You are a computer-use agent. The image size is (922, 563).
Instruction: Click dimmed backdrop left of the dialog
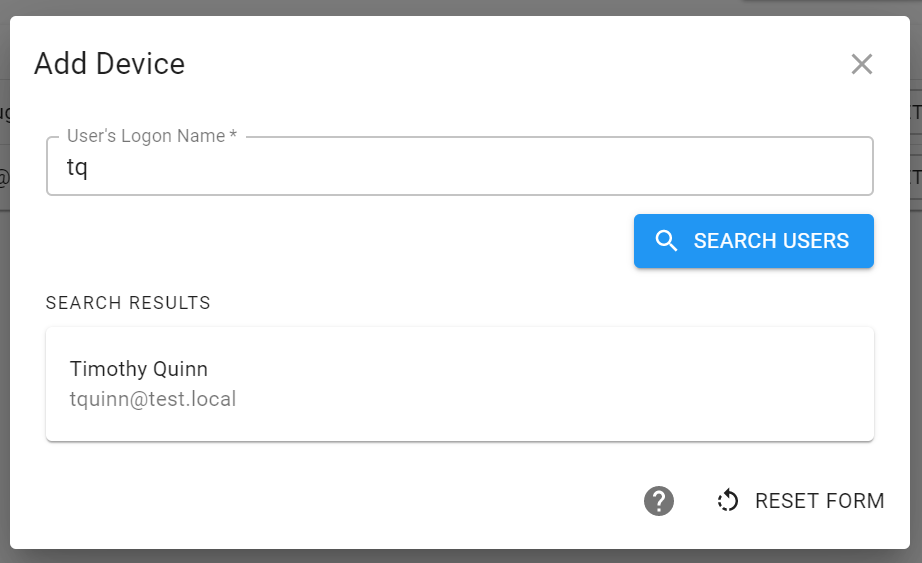pyautogui.click(x=4, y=353)
